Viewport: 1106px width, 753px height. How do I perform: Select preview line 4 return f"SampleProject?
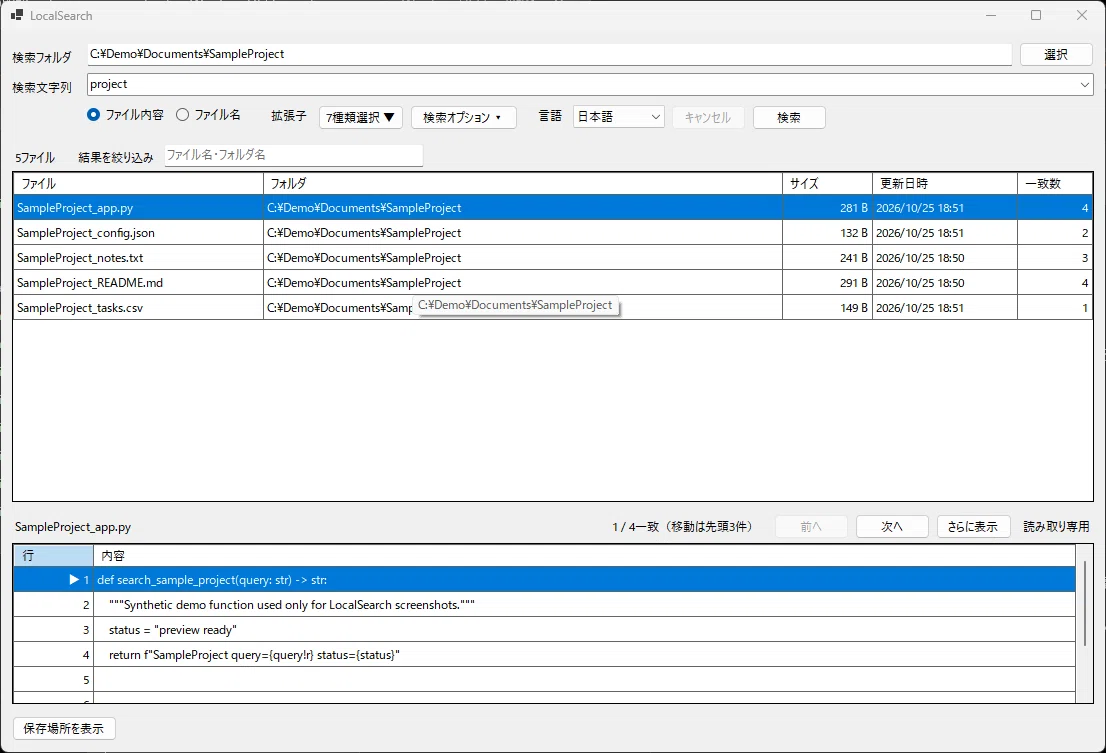pos(545,655)
